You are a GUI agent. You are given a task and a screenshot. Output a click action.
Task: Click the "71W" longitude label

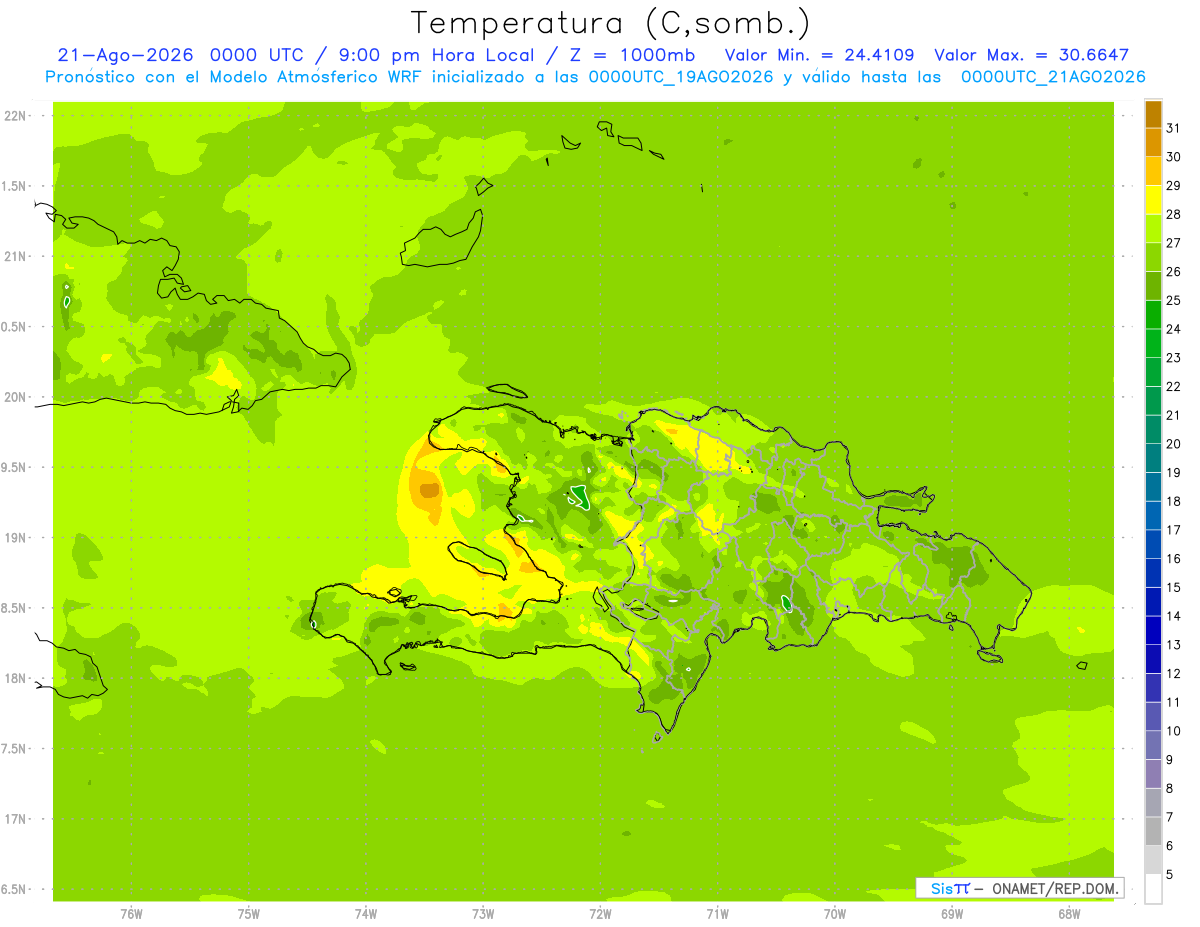coord(717,914)
